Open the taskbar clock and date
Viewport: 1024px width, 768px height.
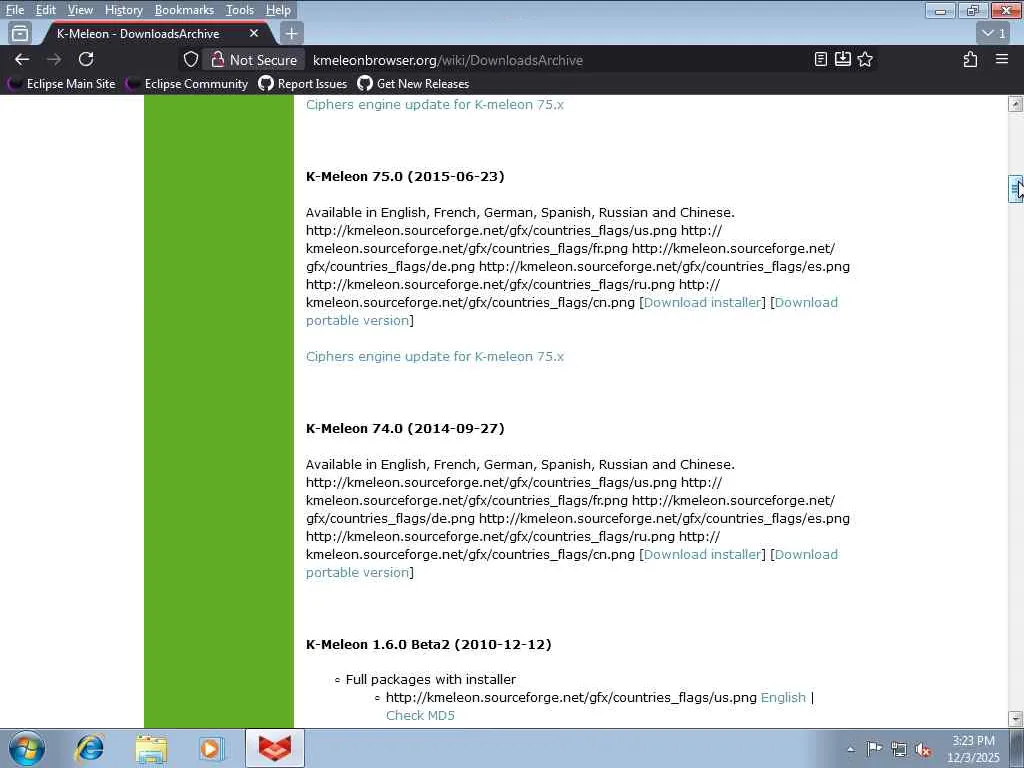973,749
